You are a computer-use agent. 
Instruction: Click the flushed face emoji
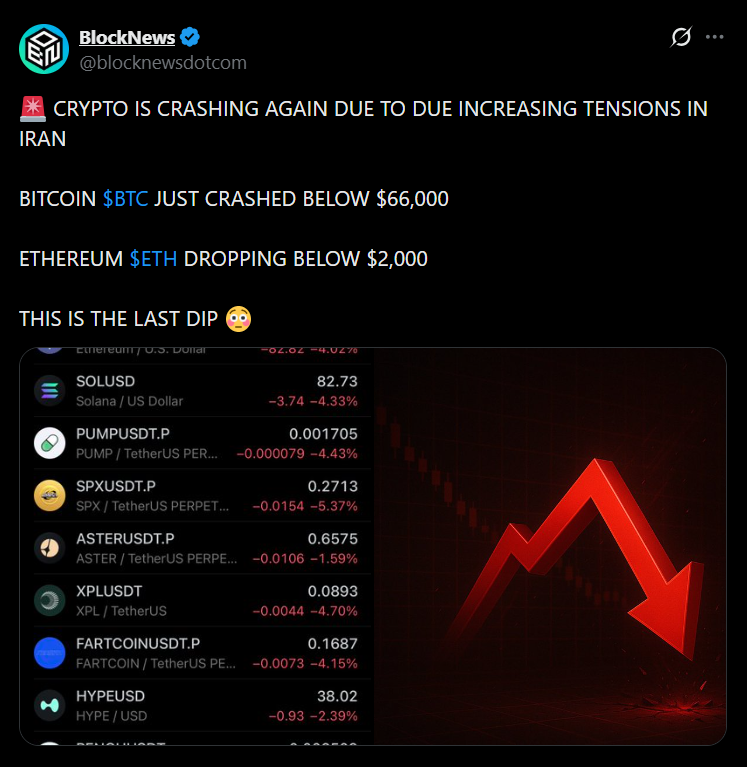point(238,319)
